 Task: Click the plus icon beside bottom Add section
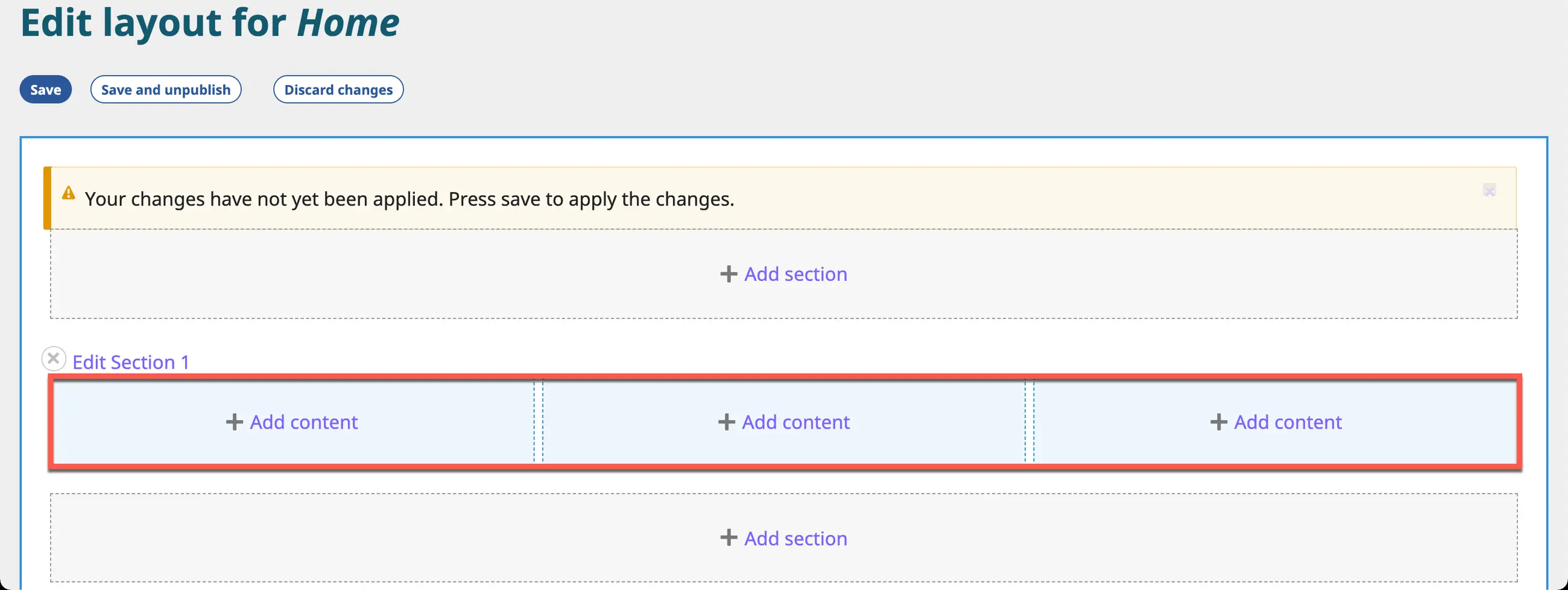pyautogui.click(x=728, y=538)
